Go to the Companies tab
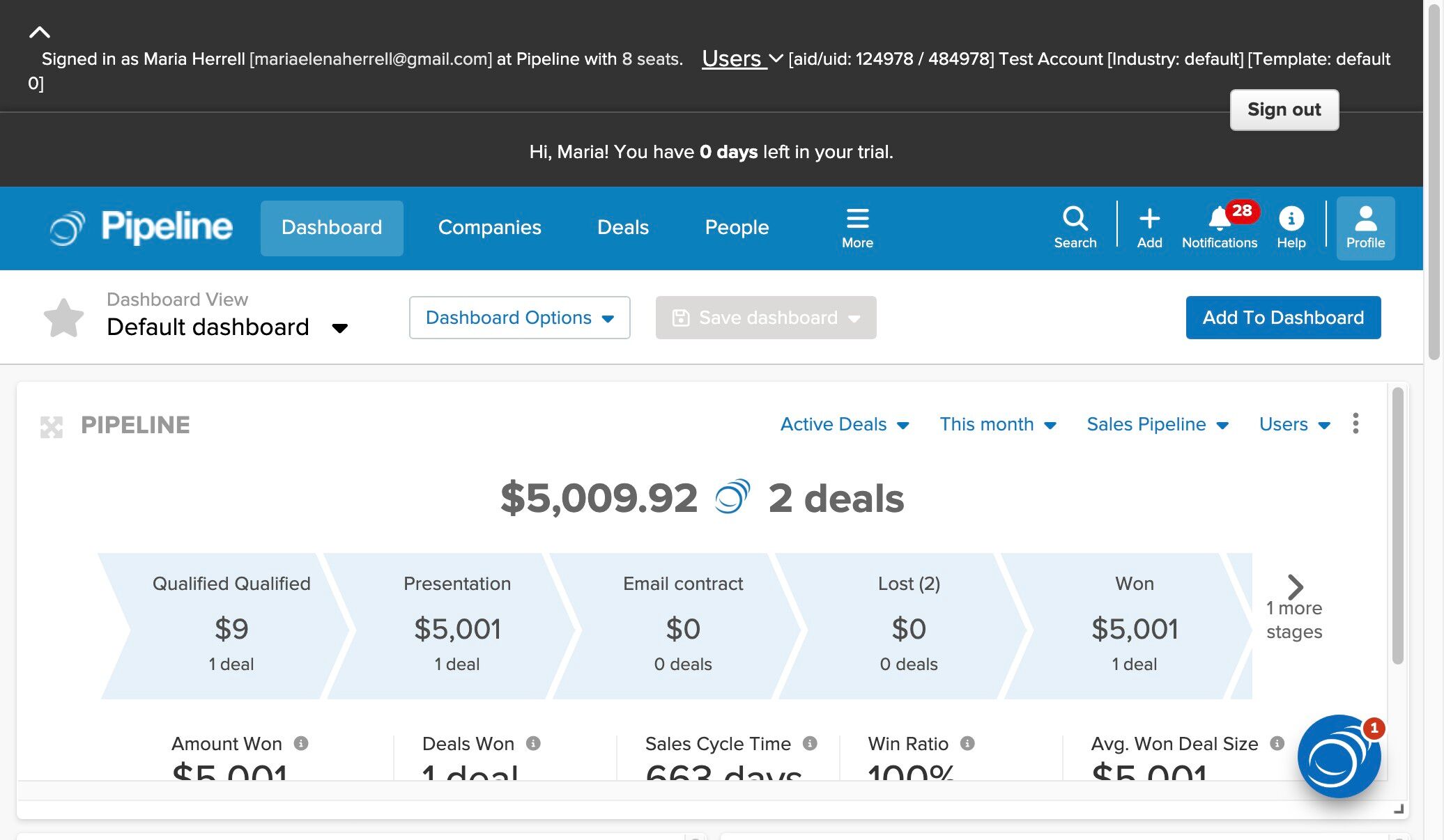Viewport: 1444px width, 840px height. 489,228
